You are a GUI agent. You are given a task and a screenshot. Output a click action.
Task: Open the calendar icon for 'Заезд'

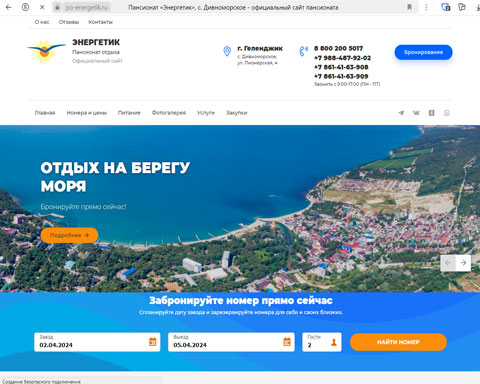[x=153, y=342]
